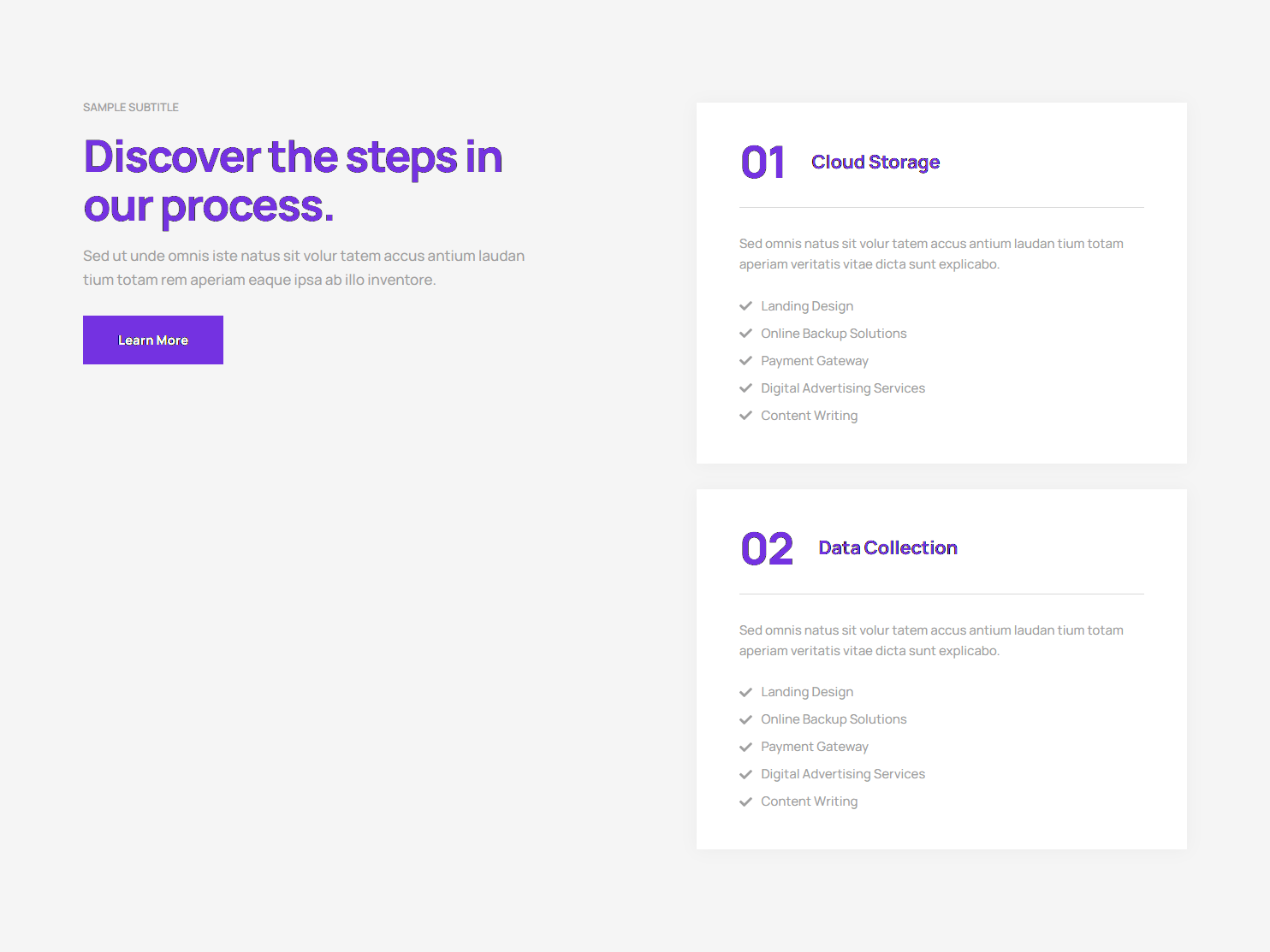Click checkmark beside Landing Design in Data Collection card
The height and width of the screenshot is (952, 1270).
(x=745, y=692)
